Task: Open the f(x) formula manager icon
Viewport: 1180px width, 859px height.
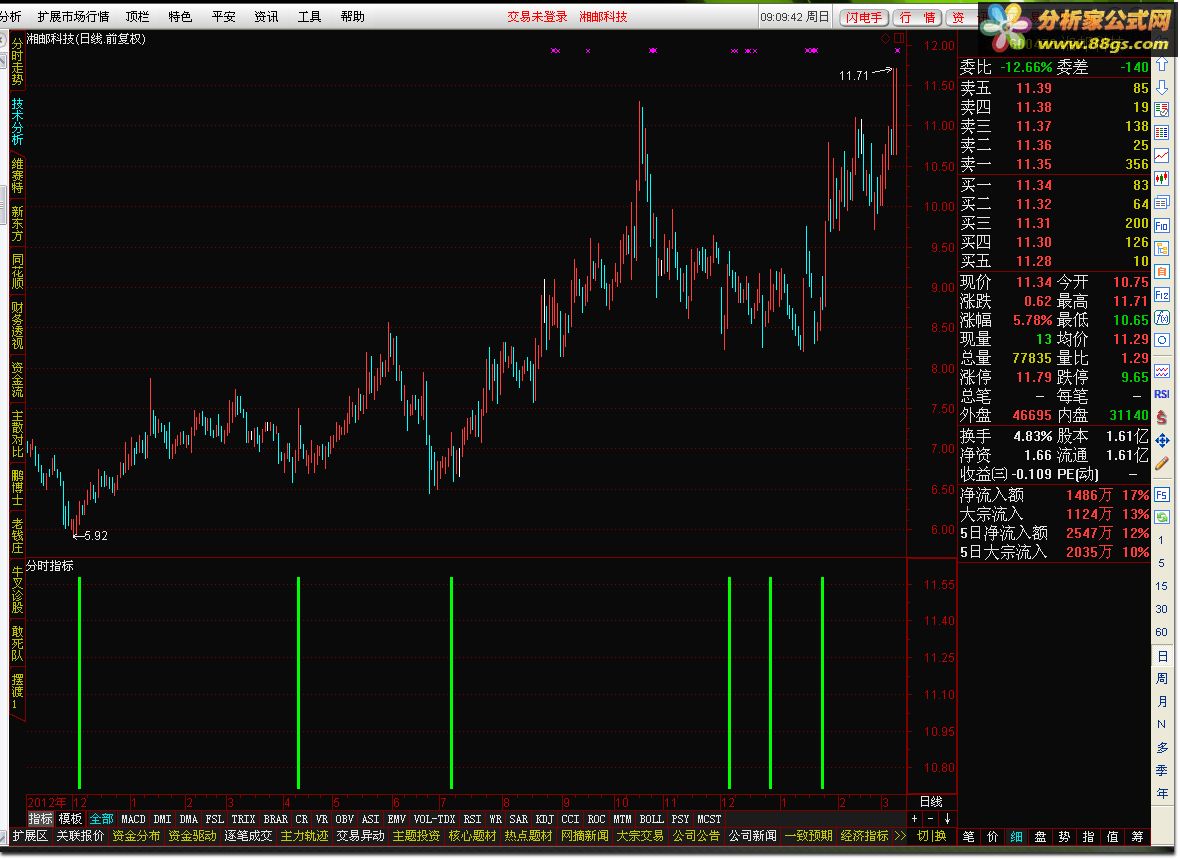Action: click(1162, 317)
